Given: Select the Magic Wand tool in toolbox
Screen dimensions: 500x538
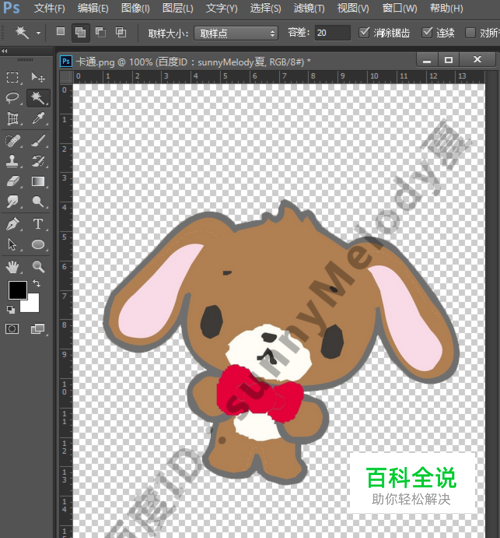Looking at the screenshot, I should (38, 98).
